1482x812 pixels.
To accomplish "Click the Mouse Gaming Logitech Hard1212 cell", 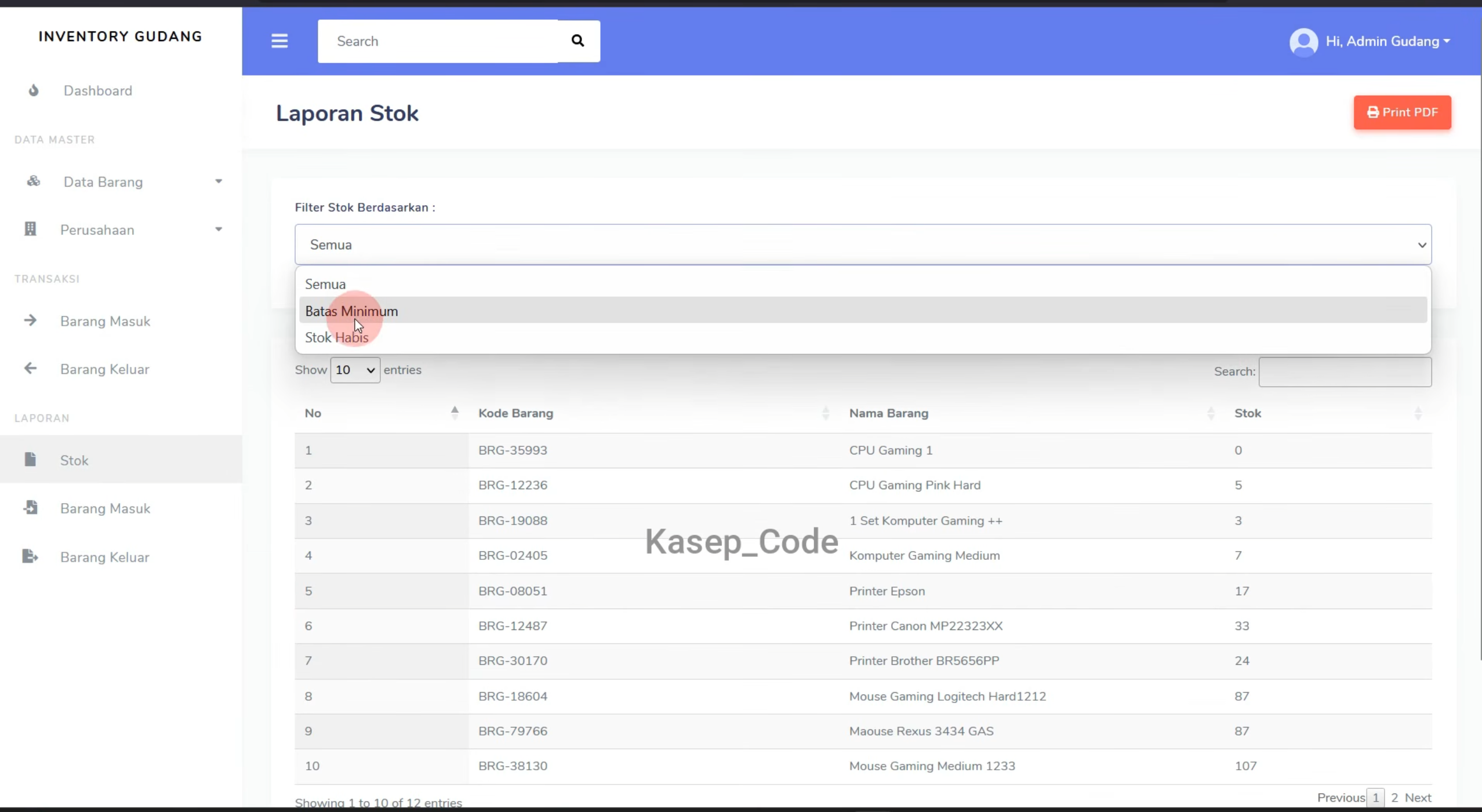I will tap(1032, 696).
